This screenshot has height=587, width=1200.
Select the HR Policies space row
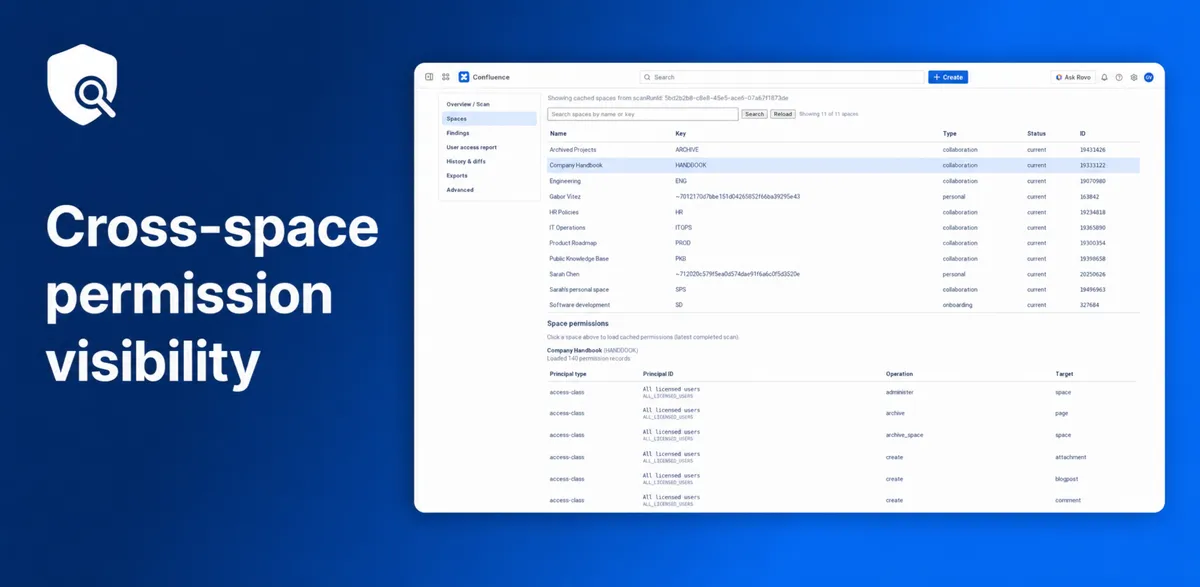[x=843, y=212]
